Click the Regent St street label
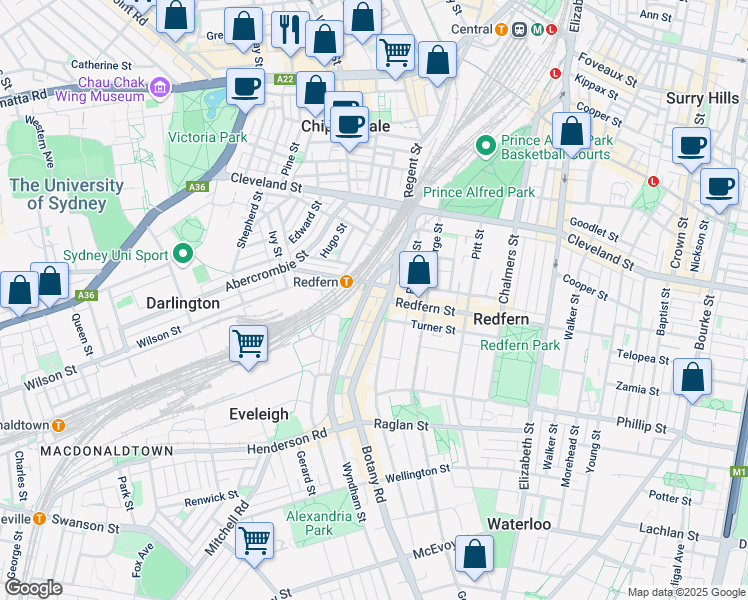Screen dimensions: 748x600 (413, 170)
